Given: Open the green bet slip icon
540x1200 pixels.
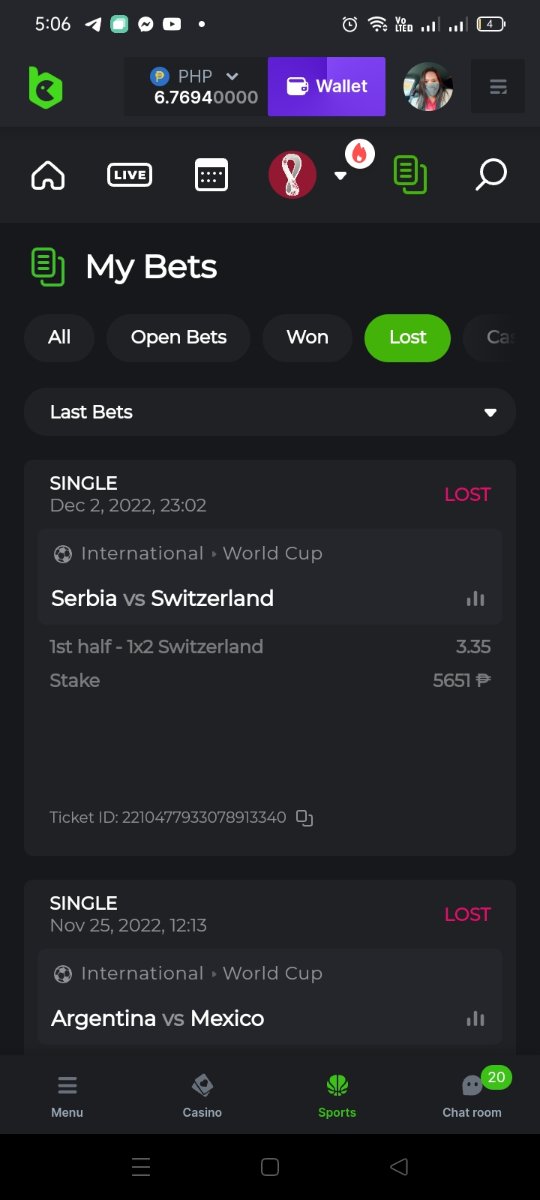Looking at the screenshot, I should coord(410,175).
